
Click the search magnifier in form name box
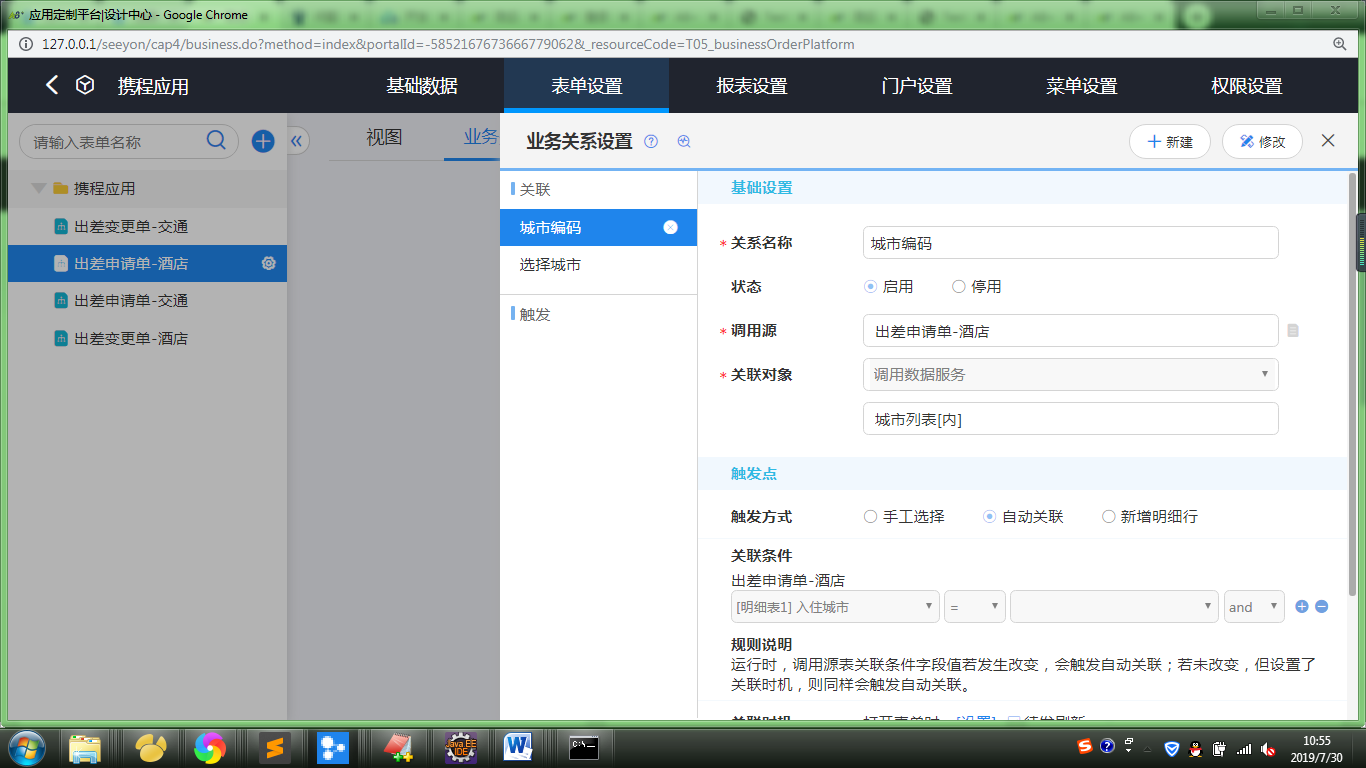(x=216, y=141)
